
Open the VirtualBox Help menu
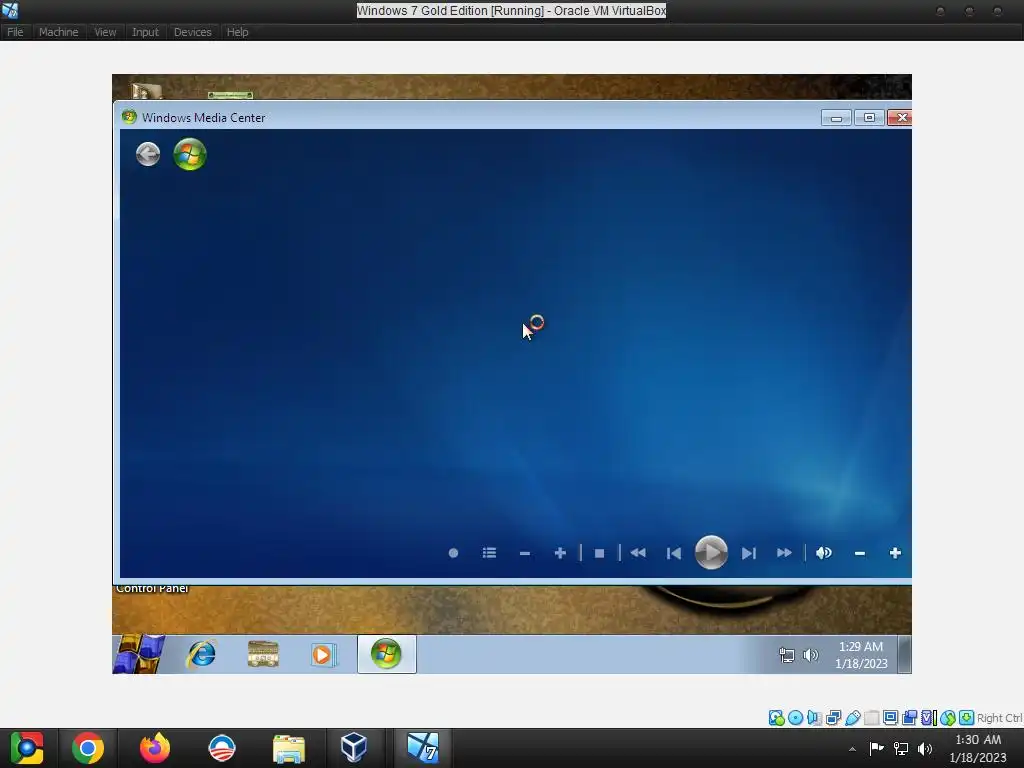tap(238, 32)
